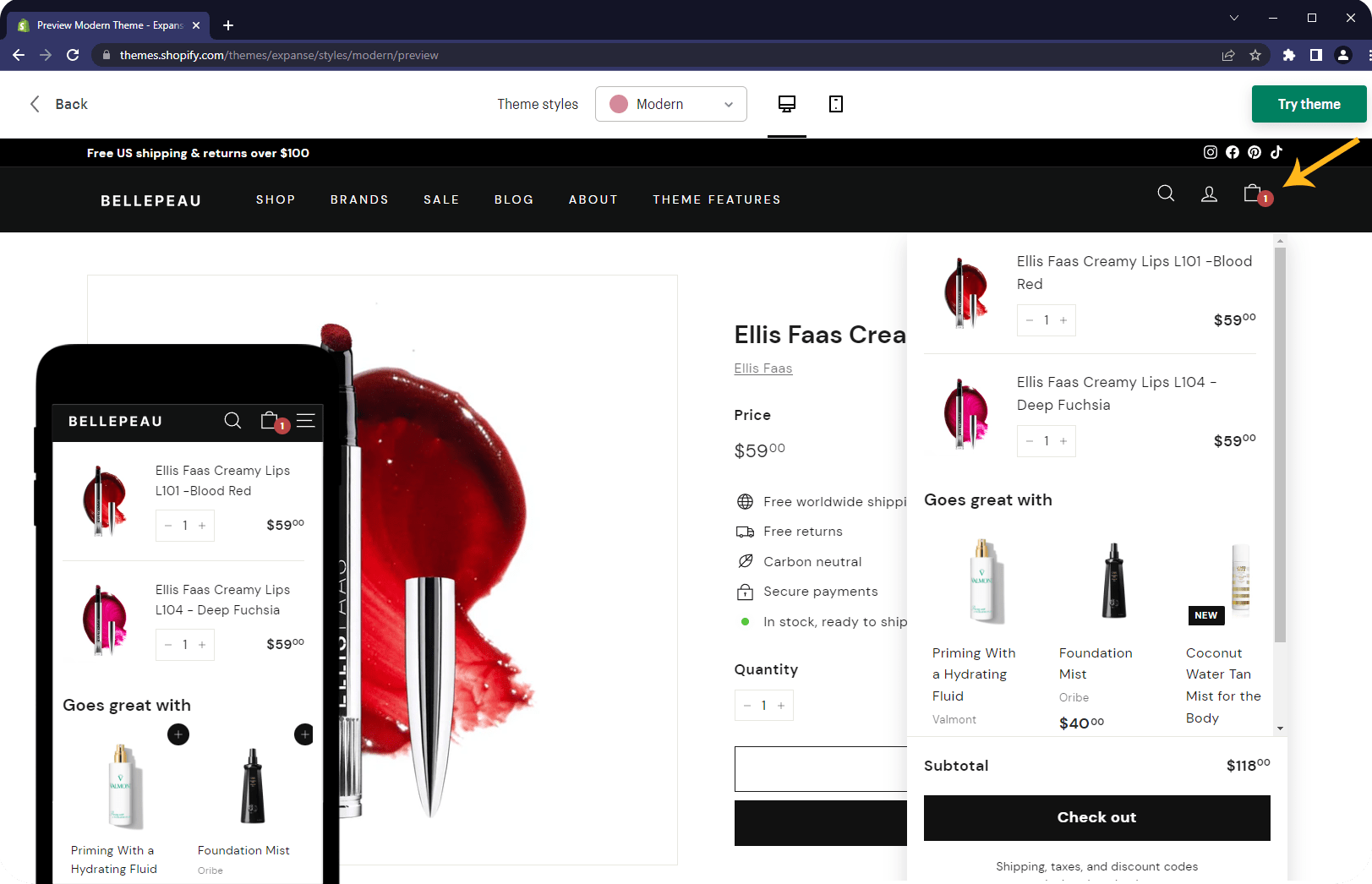Click the Subtotal $118.00 amount
The height and width of the screenshot is (884, 1372).
1248,765
